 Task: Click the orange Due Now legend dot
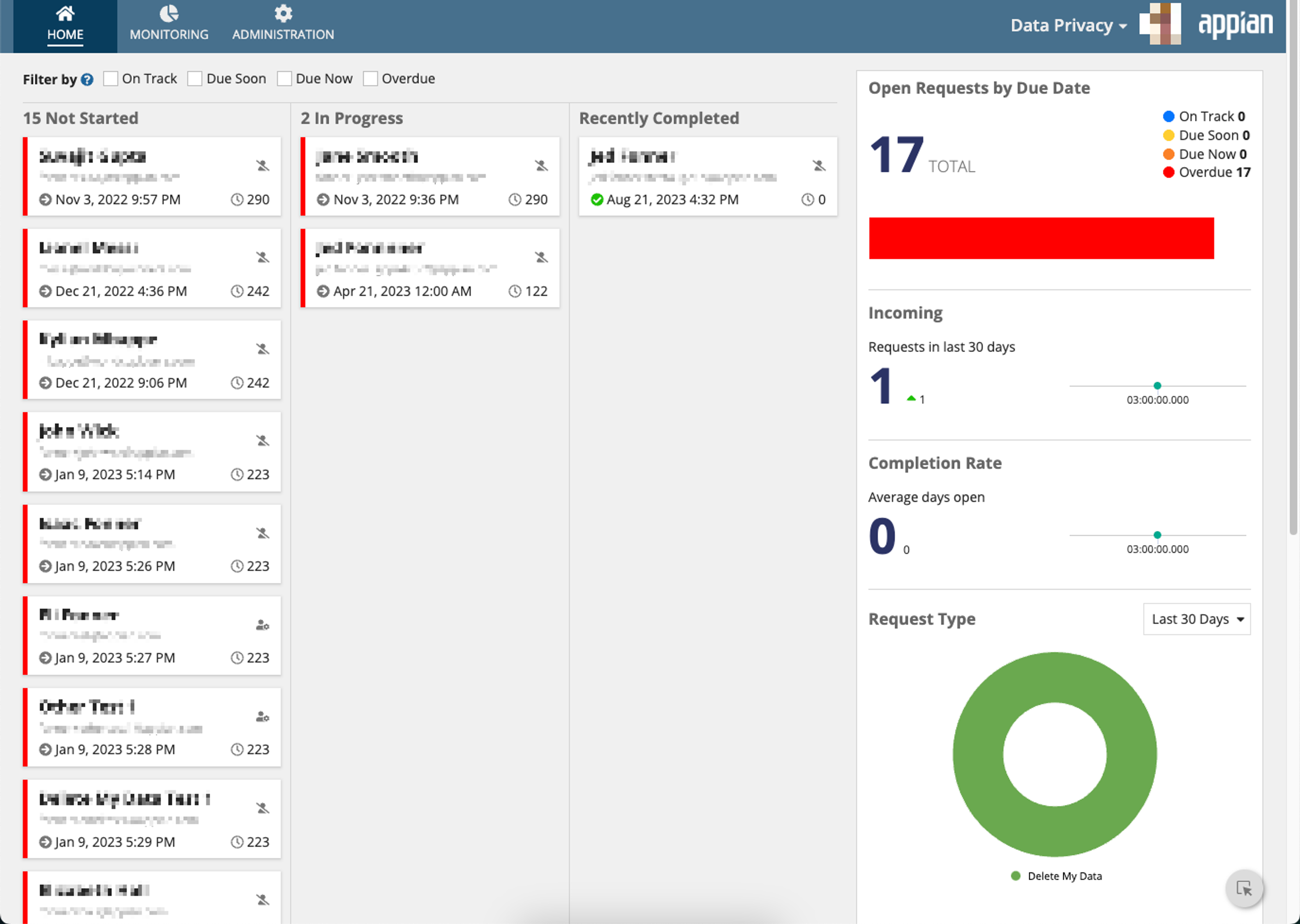click(x=1169, y=154)
